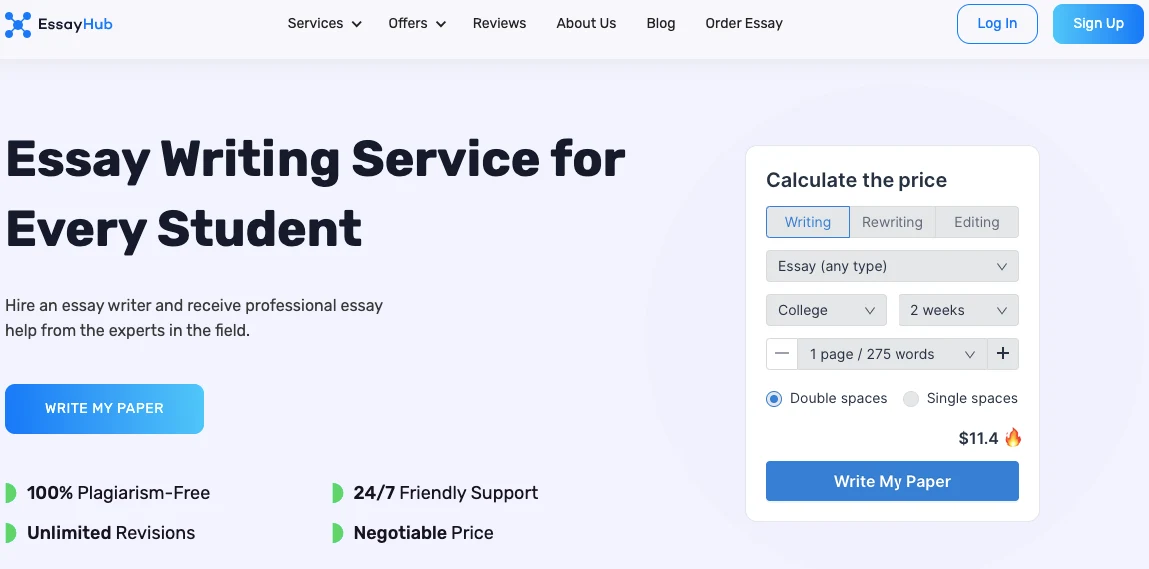
Task: Open the 2 weeks deadline dropdown
Action: click(x=958, y=310)
